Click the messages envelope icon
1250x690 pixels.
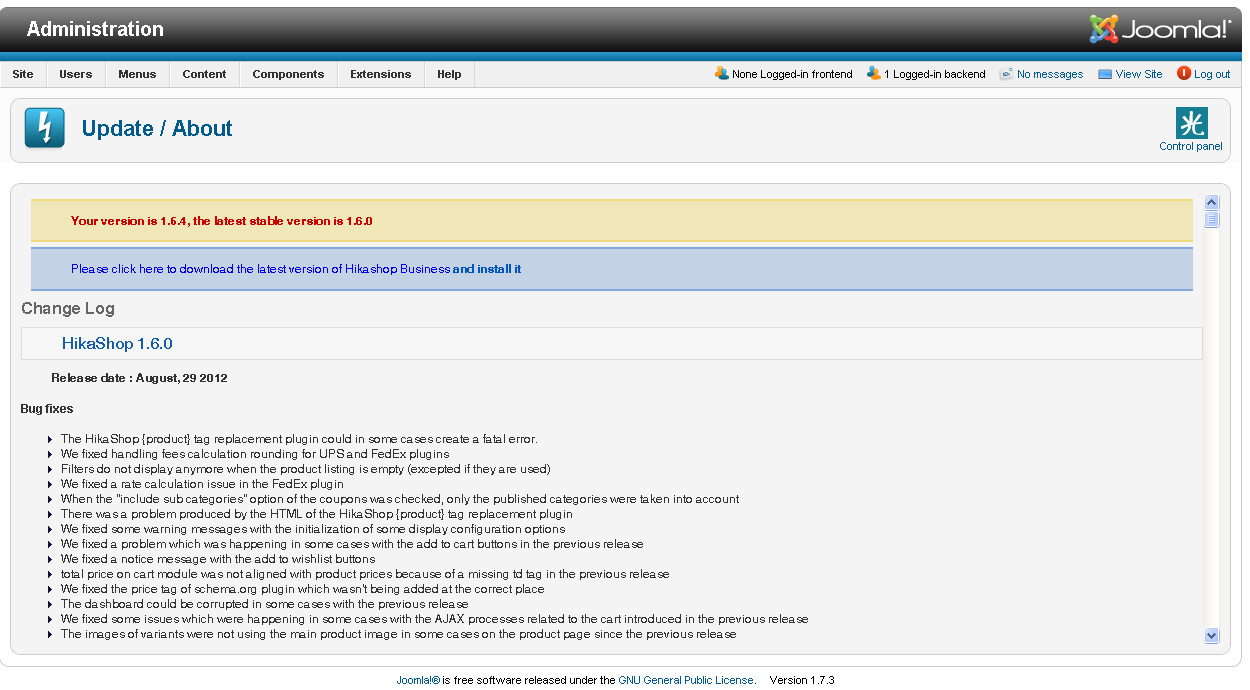click(x=1006, y=74)
